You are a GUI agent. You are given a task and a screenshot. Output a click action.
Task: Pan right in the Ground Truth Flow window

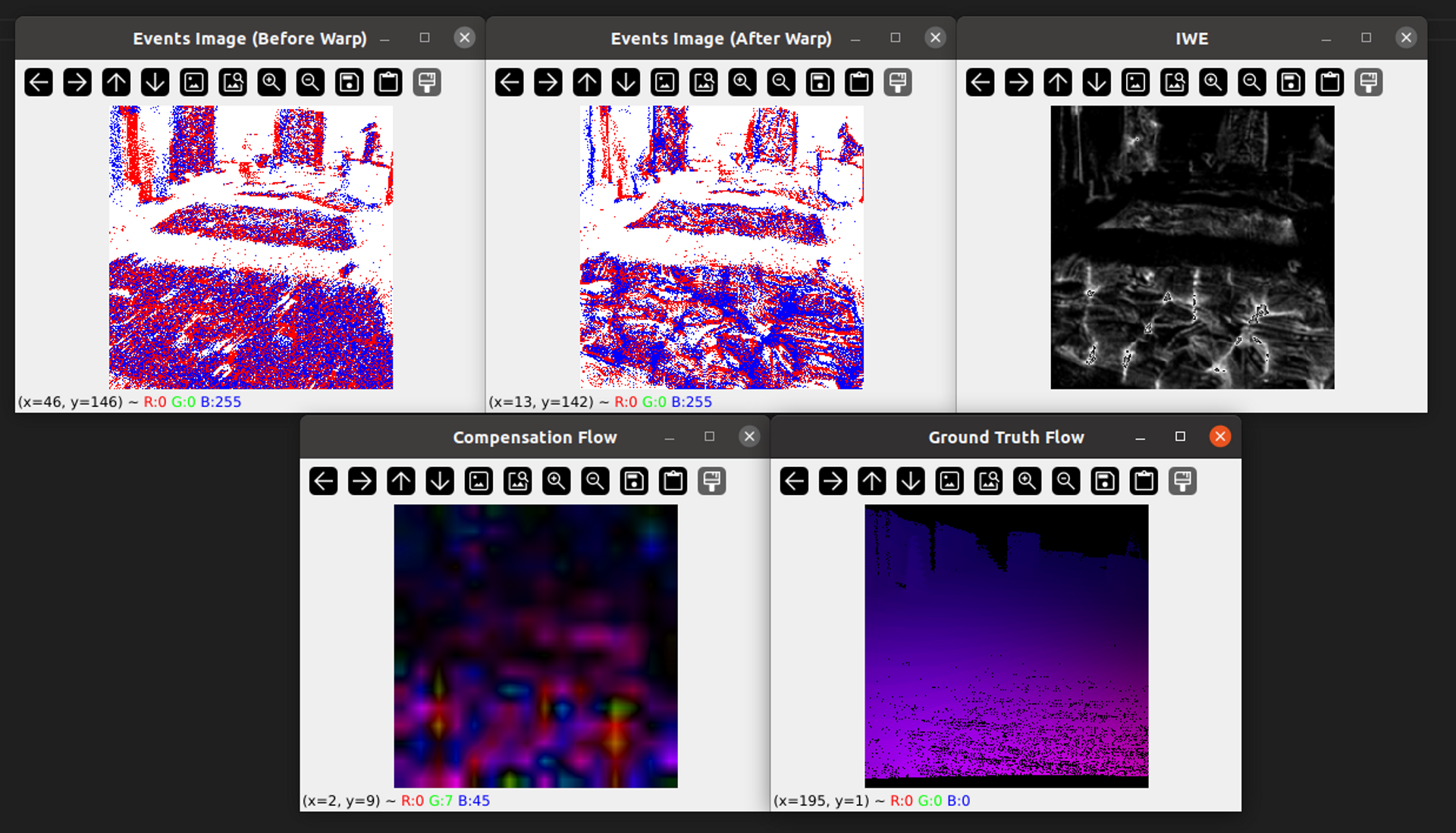[x=833, y=481]
